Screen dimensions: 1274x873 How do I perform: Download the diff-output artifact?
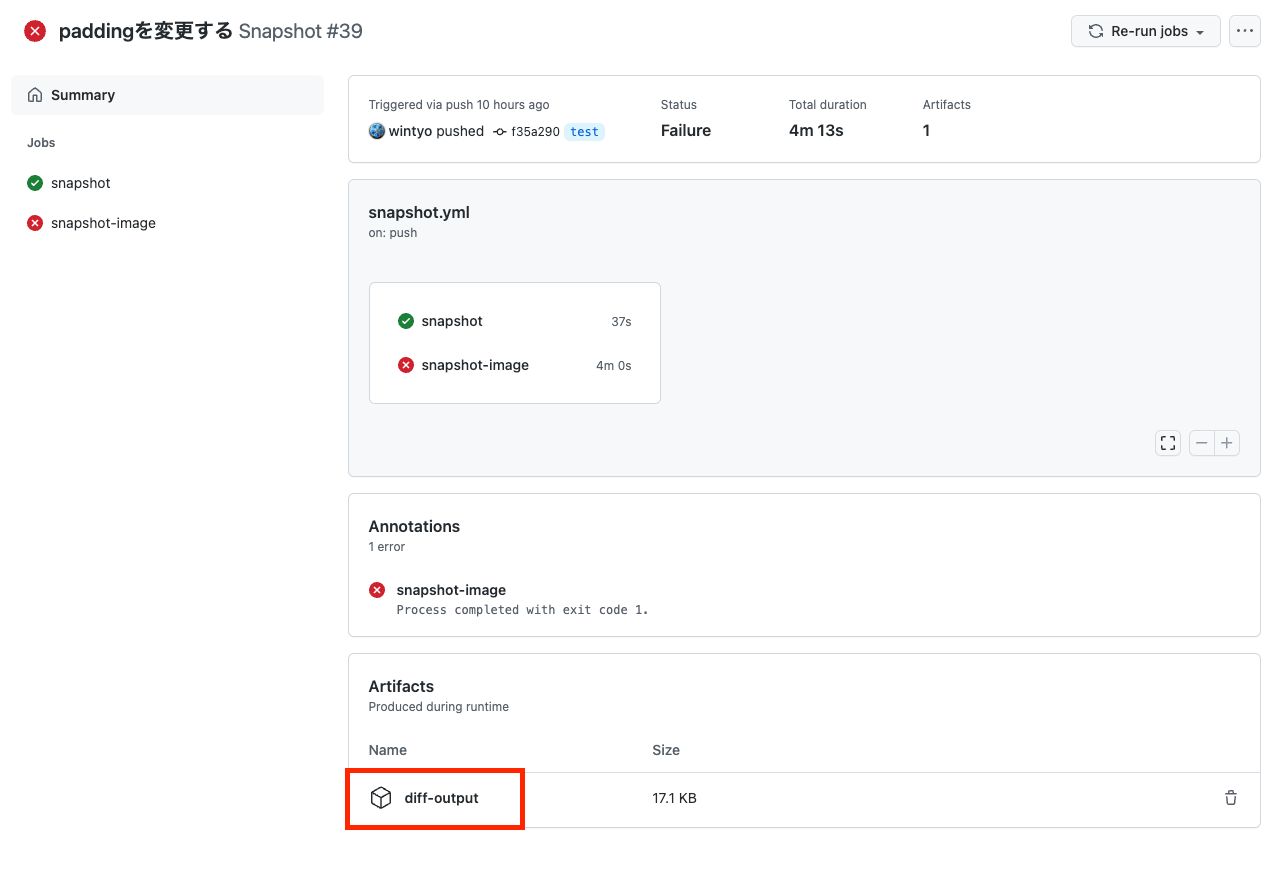pyautogui.click(x=441, y=798)
